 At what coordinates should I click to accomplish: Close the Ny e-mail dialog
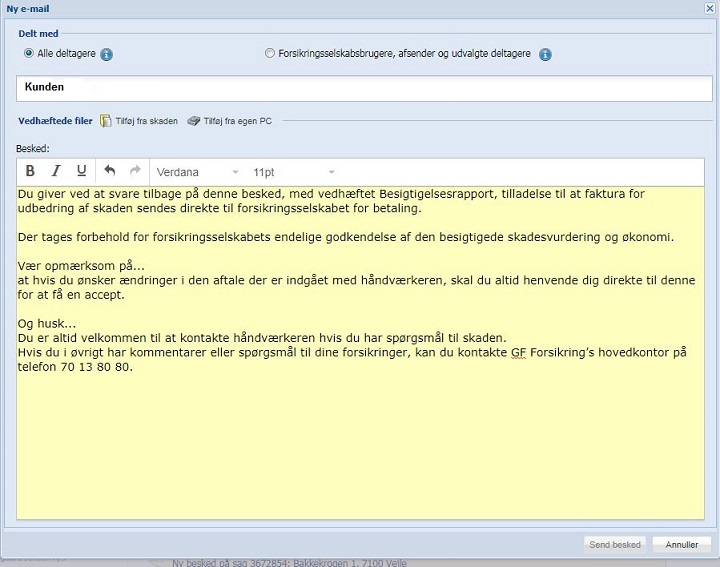710,9
